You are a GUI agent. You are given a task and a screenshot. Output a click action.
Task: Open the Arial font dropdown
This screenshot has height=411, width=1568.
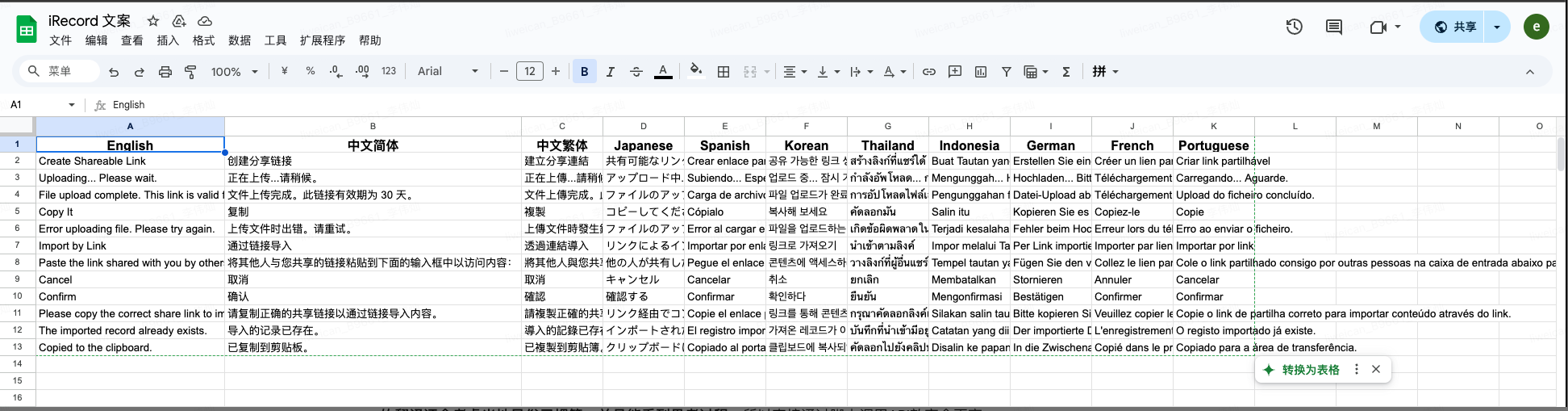coord(448,72)
